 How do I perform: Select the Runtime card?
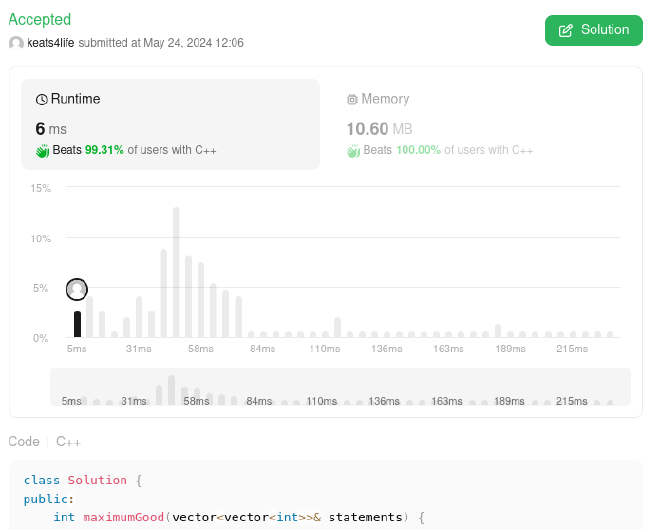[170, 125]
